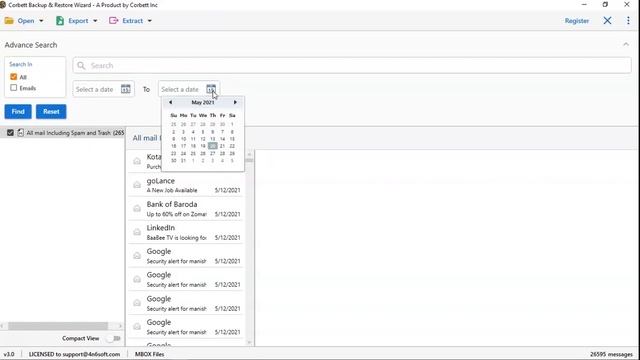The height and width of the screenshot is (360, 640).
Task: Select May 27 in the calendar
Action: [x=213, y=153]
